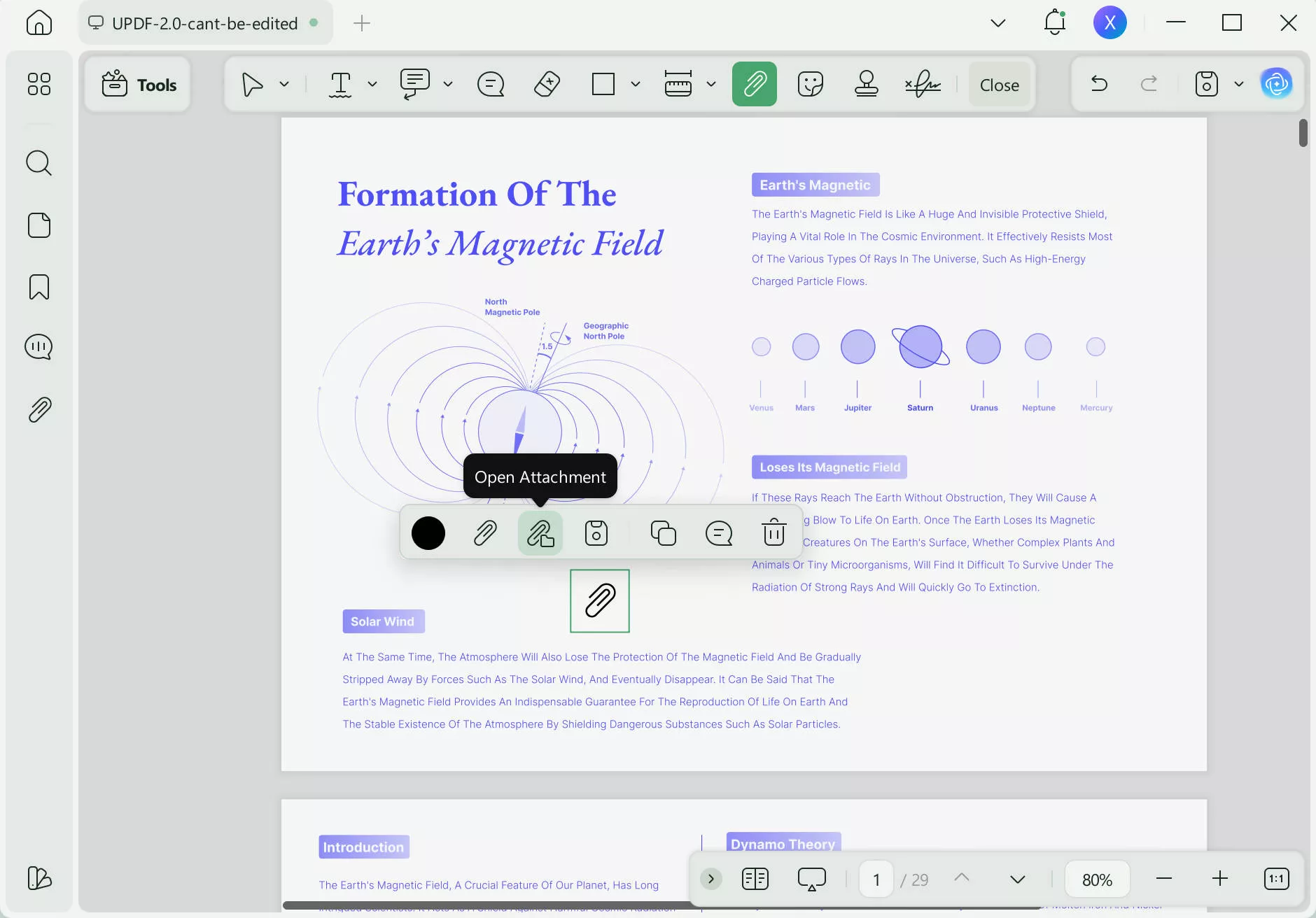Open a new tab with plus button
1316x918 pixels.
(362, 23)
